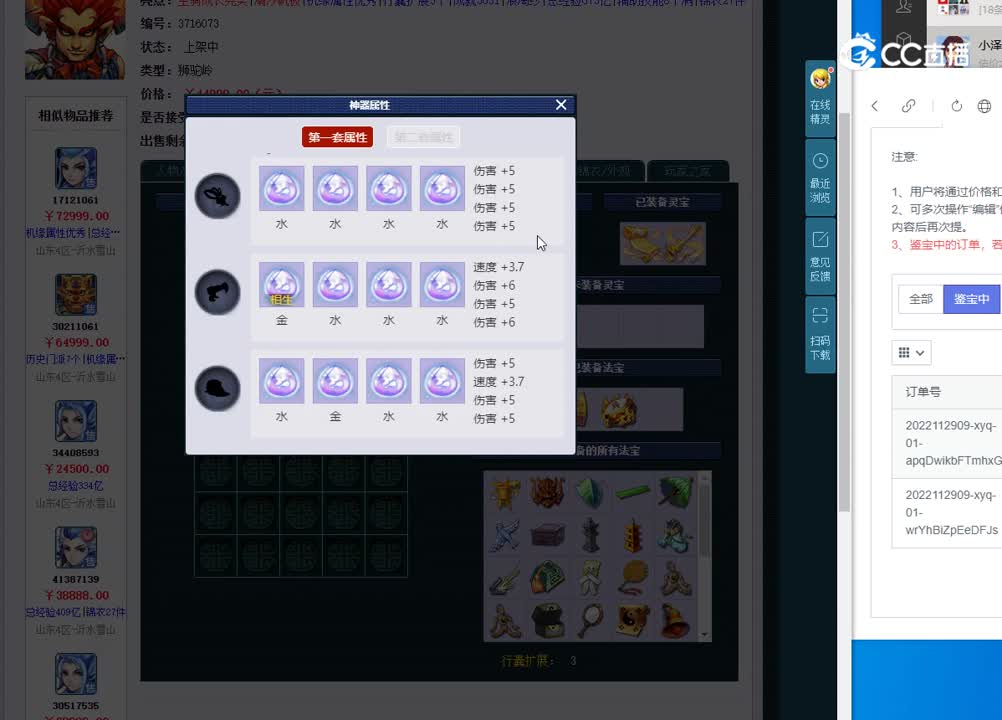This screenshot has width=1002, height=720.
Task: Close the 神器属性 dialog
Action: pyautogui.click(x=561, y=105)
